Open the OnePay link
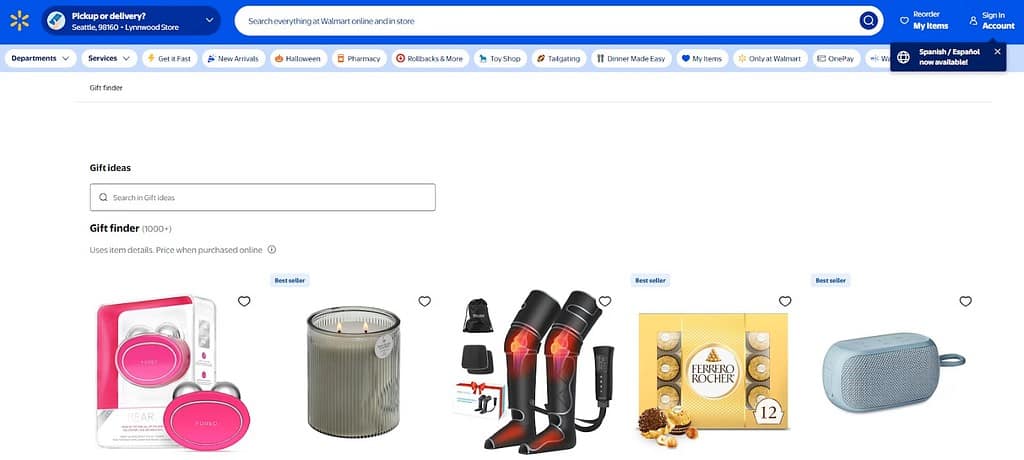Viewport: 1024px width, 460px height. coord(836,58)
